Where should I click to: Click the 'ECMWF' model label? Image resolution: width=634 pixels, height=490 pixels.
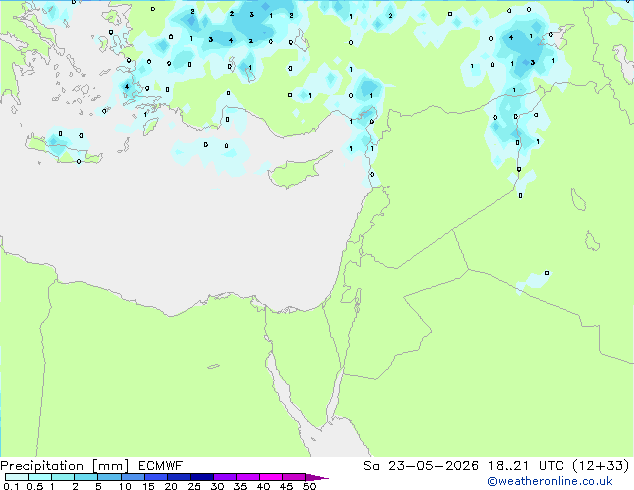[160, 466]
